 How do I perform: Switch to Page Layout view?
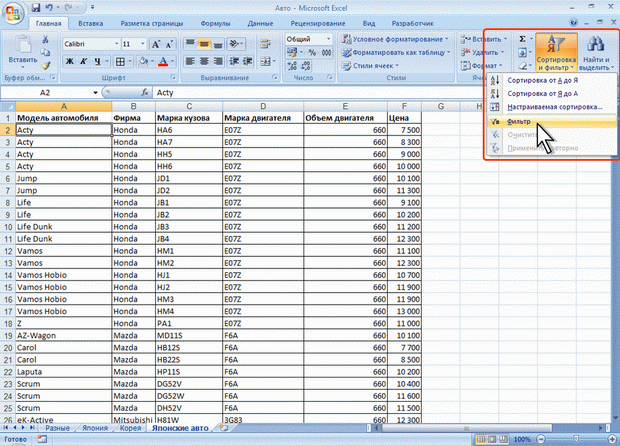coord(492,439)
